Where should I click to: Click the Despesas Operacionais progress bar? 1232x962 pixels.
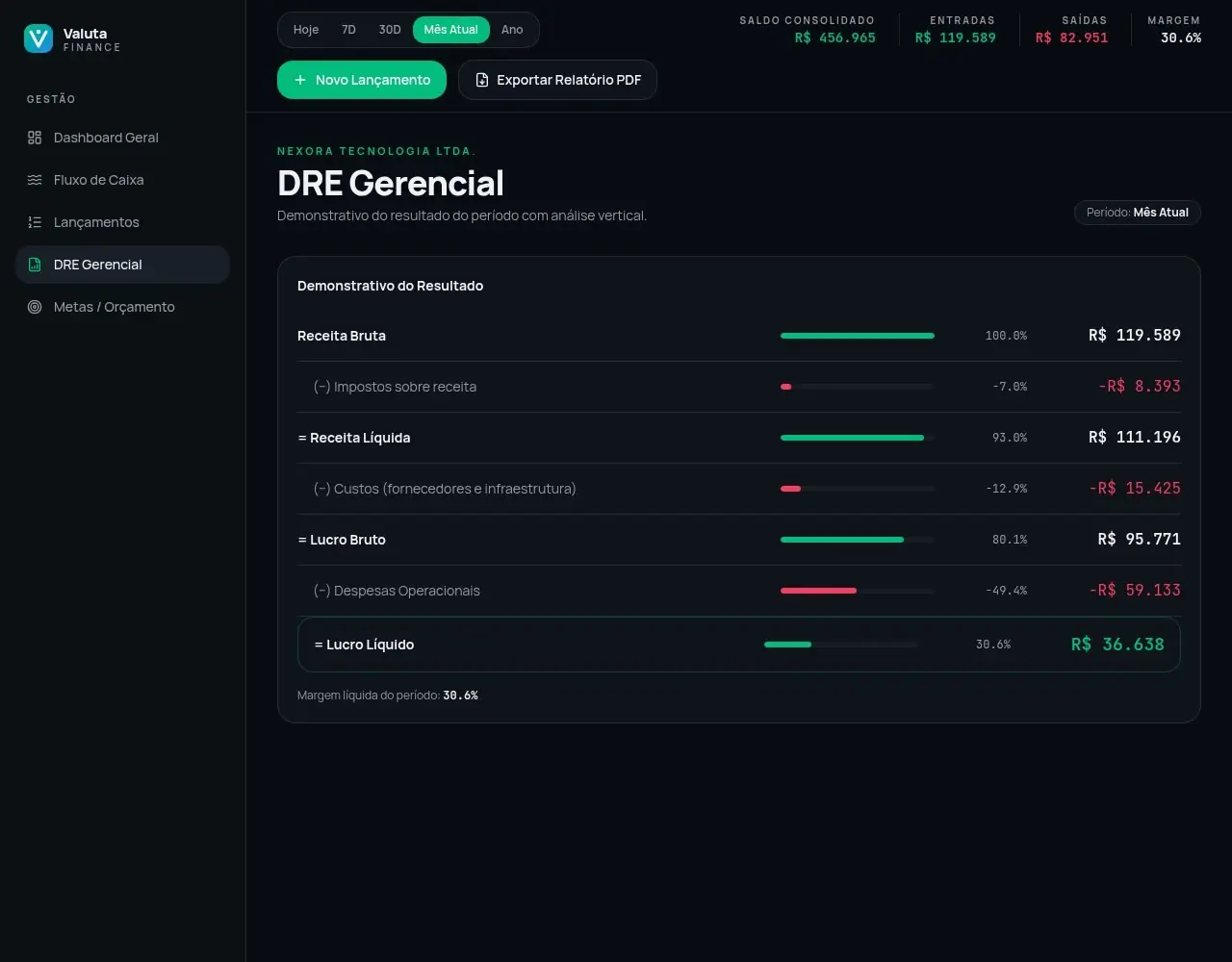click(x=858, y=591)
